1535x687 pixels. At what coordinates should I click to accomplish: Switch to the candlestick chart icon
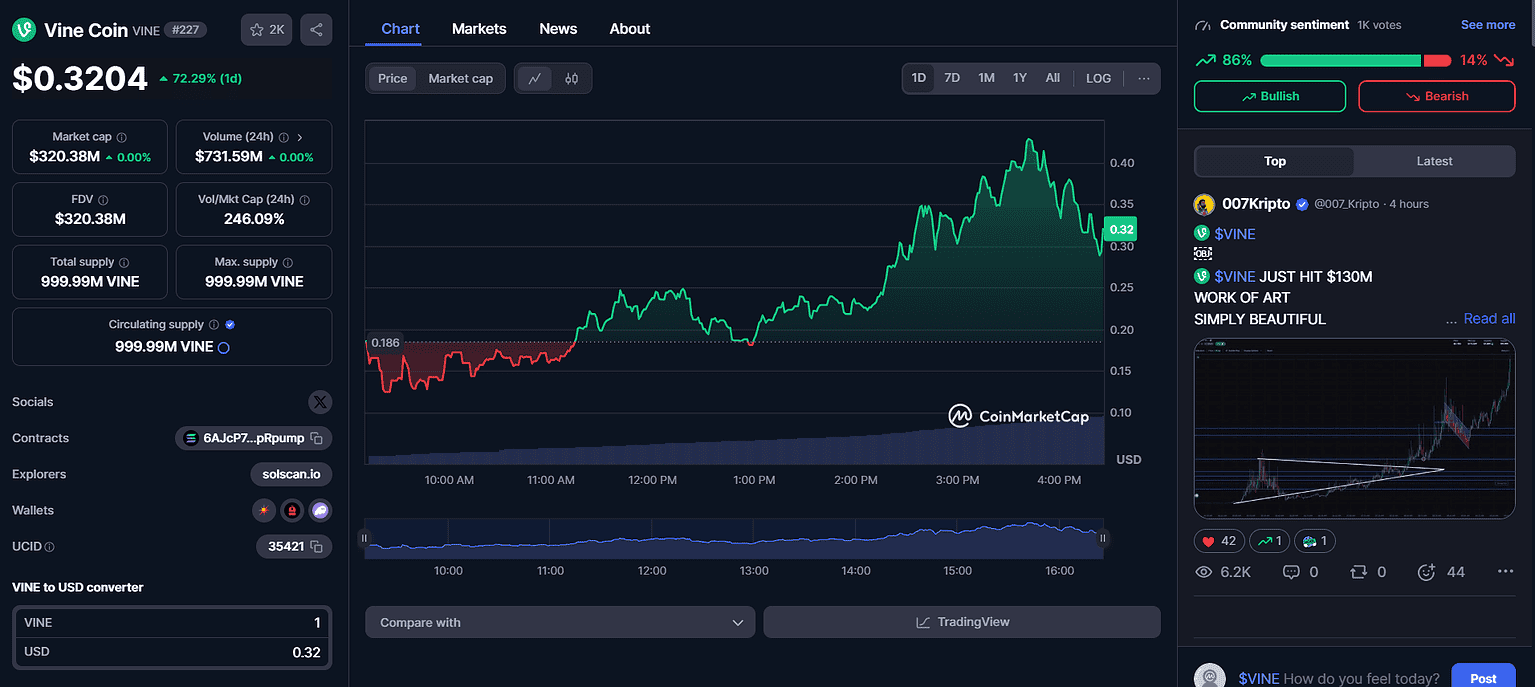pos(572,78)
